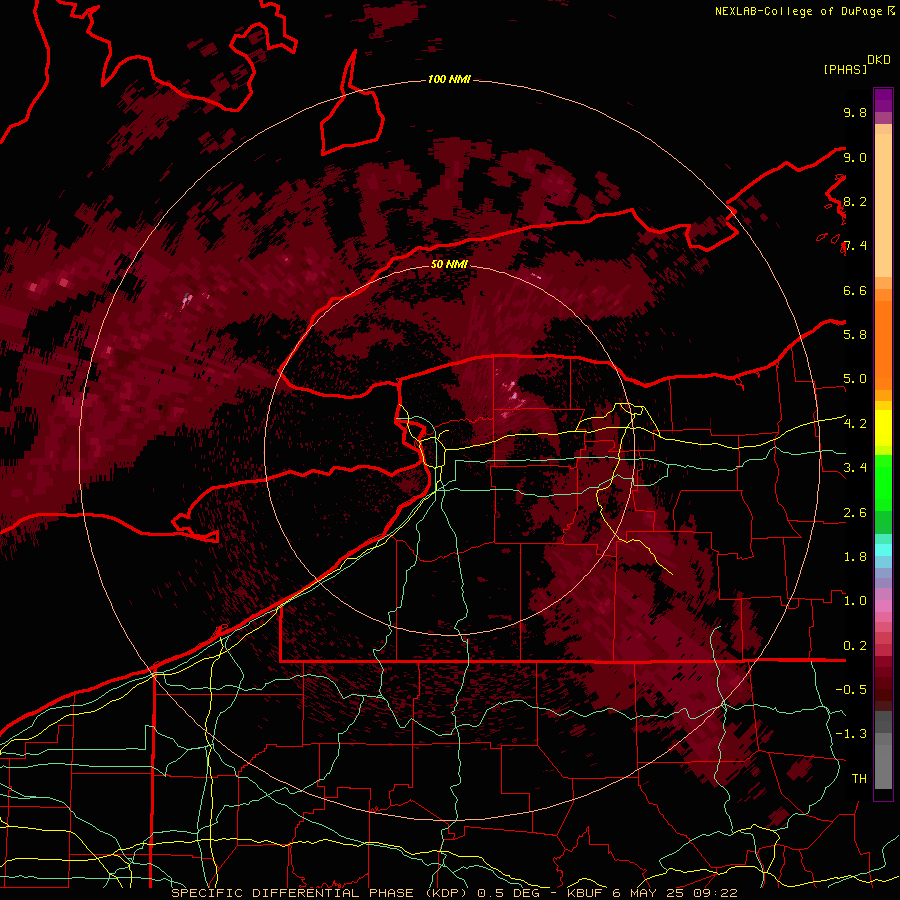Viewport: 900px width, 900px height.
Task: Click the 6 MAY 25 09:22 timestamp
Action: point(675,893)
